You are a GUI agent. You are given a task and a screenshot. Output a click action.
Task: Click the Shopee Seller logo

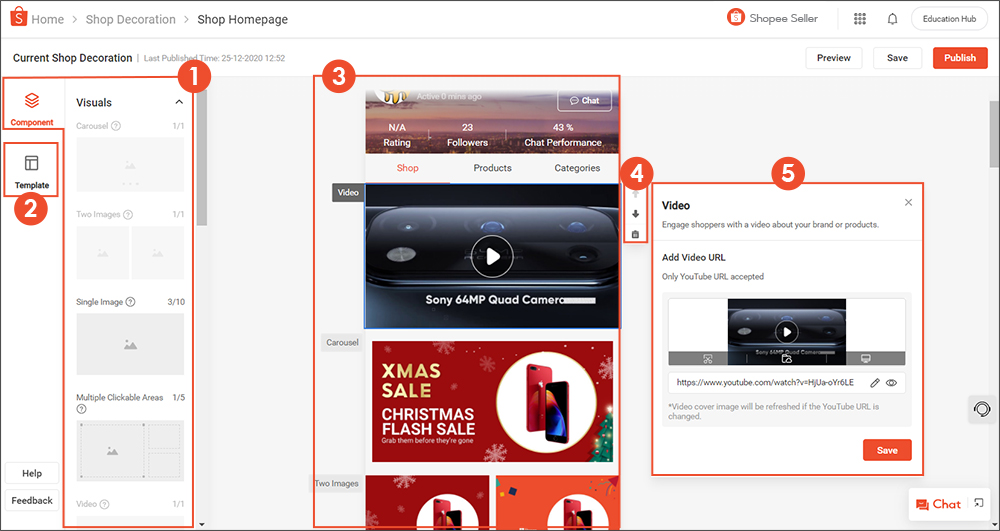(x=772, y=18)
